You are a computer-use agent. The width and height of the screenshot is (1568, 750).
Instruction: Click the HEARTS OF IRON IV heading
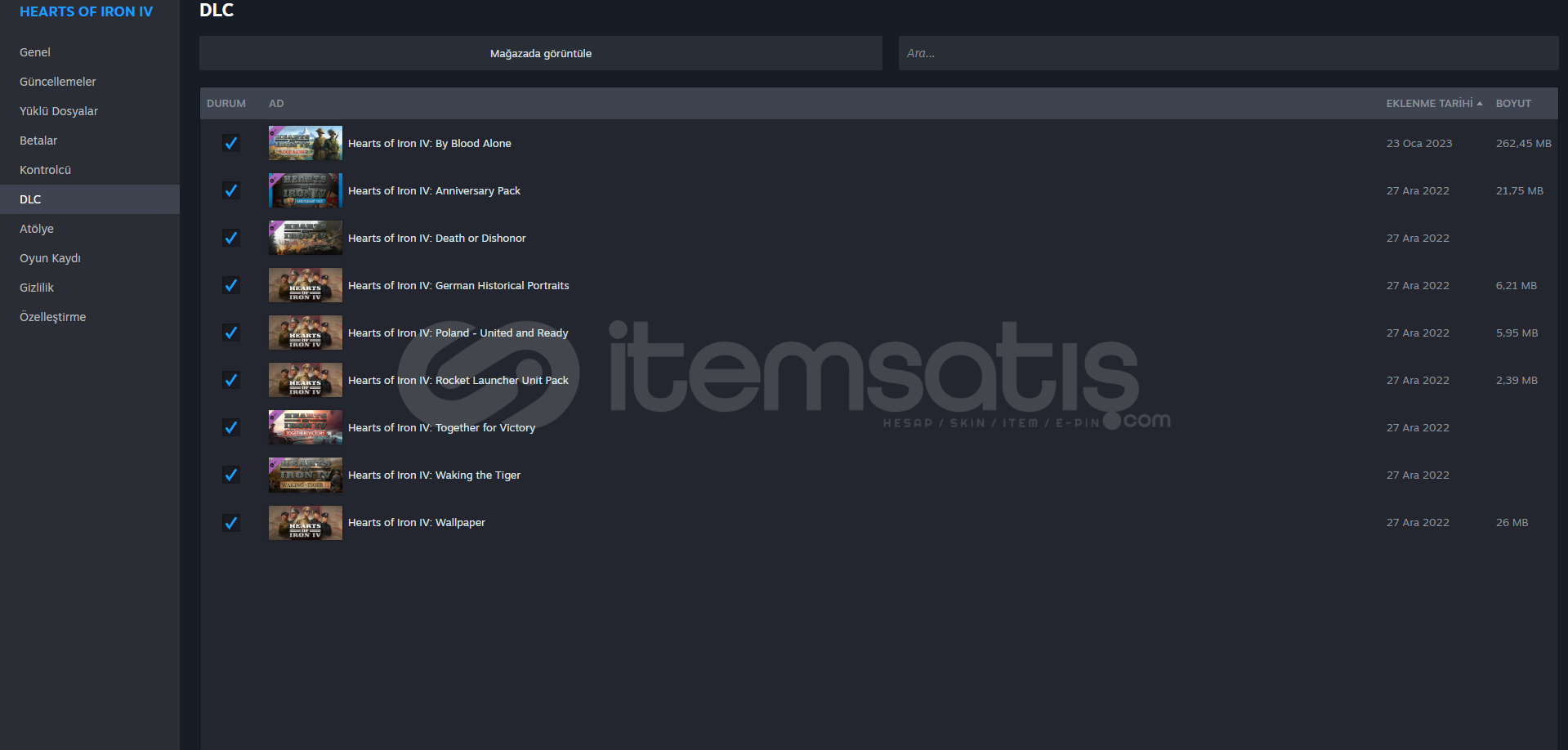click(x=87, y=11)
